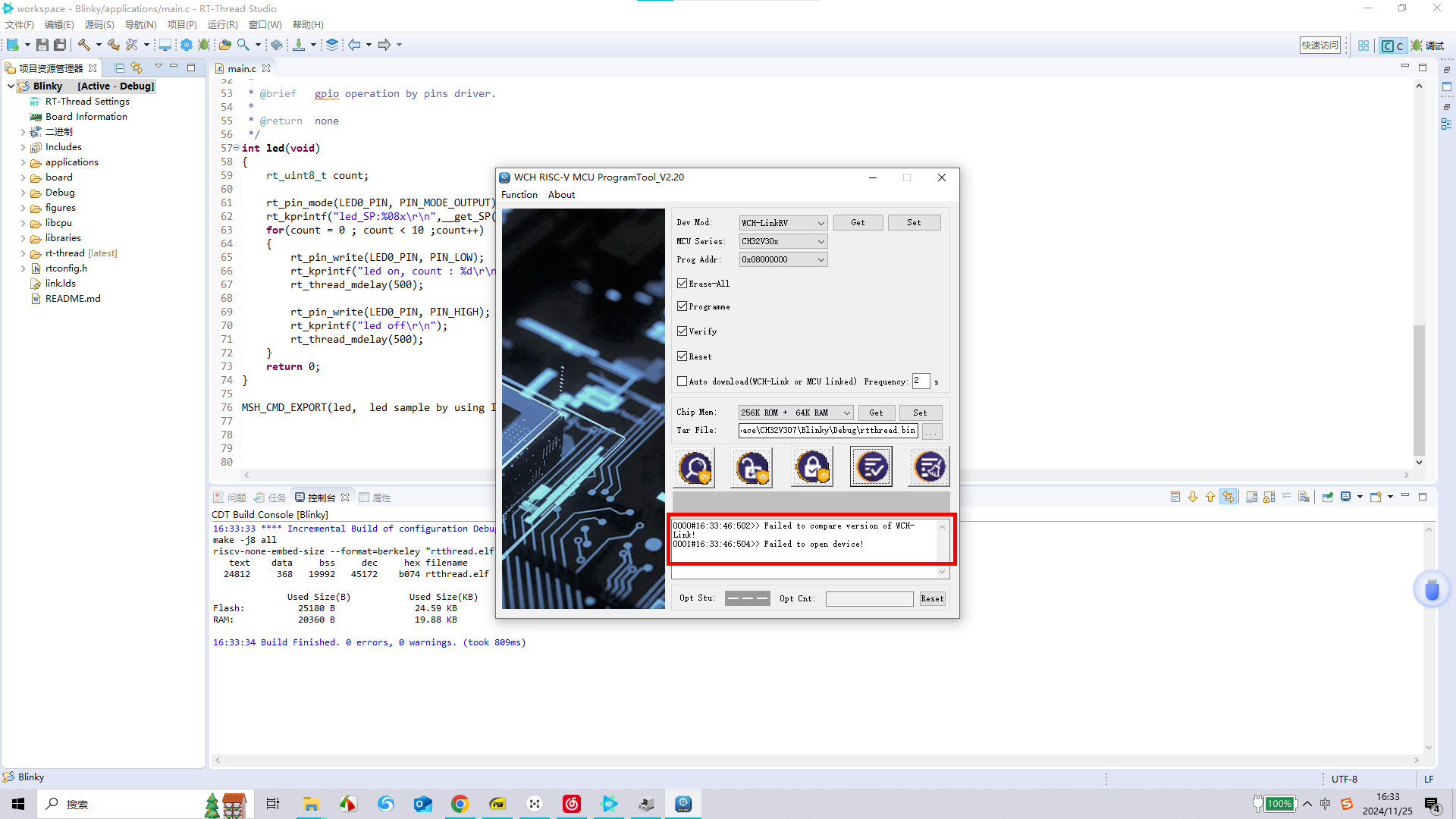Collapse all in the project explorer
Image resolution: width=1456 pixels, height=819 pixels.
[x=119, y=68]
